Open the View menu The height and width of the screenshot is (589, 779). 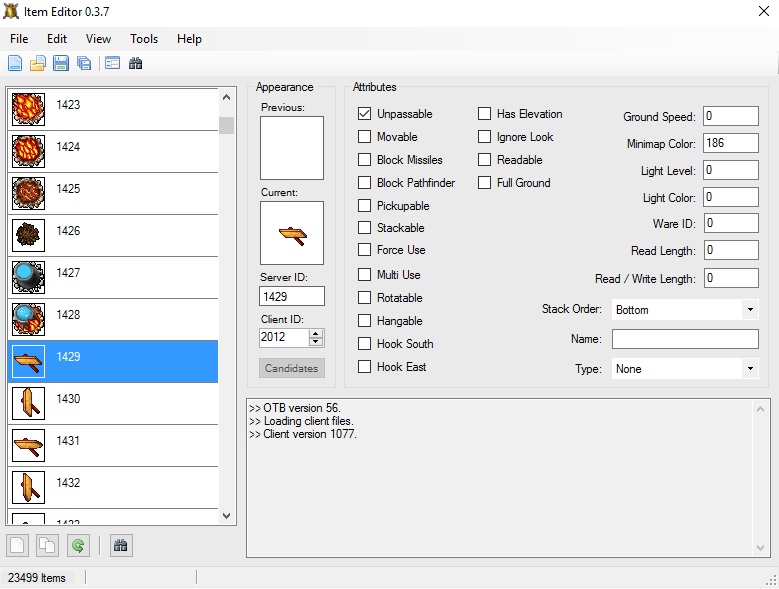click(98, 39)
